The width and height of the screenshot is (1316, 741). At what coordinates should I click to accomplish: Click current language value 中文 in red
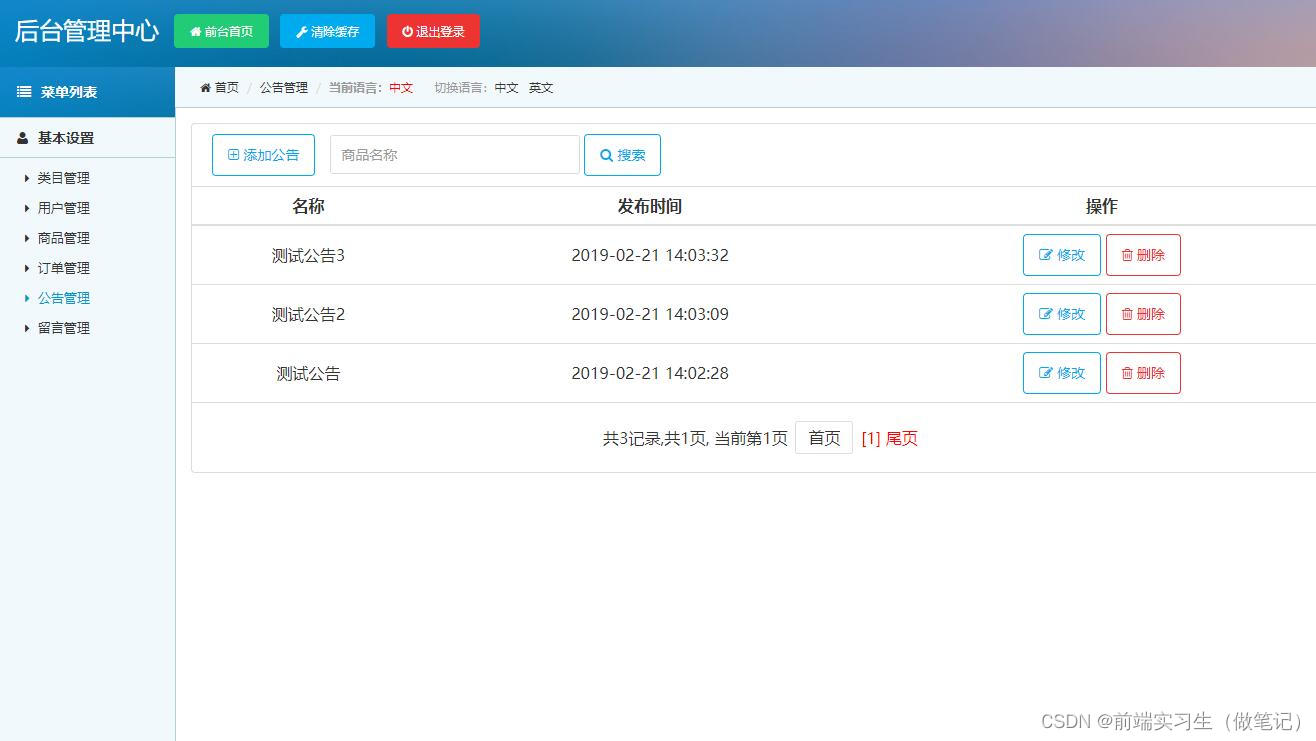pos(401,88)
